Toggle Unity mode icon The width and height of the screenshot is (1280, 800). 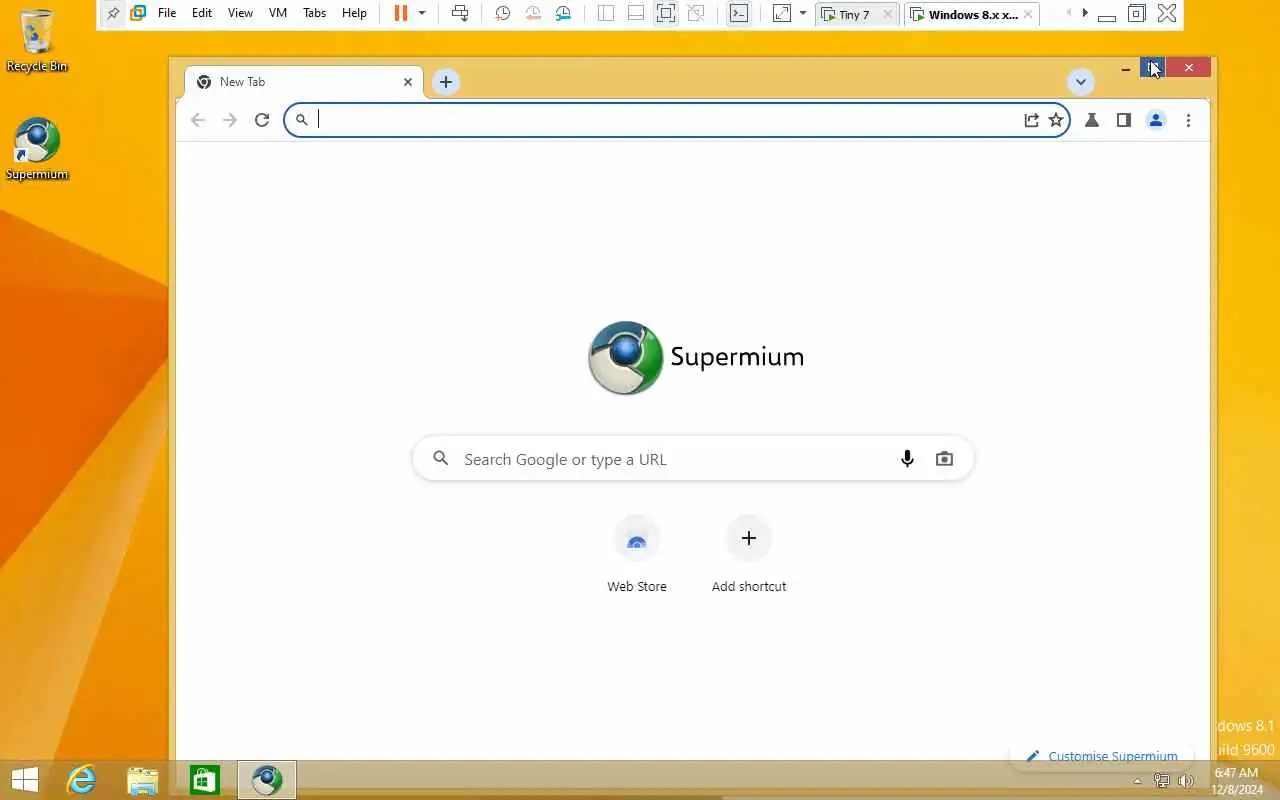696,13
